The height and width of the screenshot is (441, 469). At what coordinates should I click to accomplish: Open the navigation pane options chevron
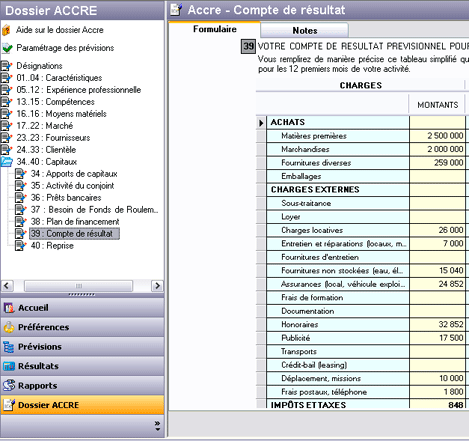pyautogui.click(x=157, y=426)
